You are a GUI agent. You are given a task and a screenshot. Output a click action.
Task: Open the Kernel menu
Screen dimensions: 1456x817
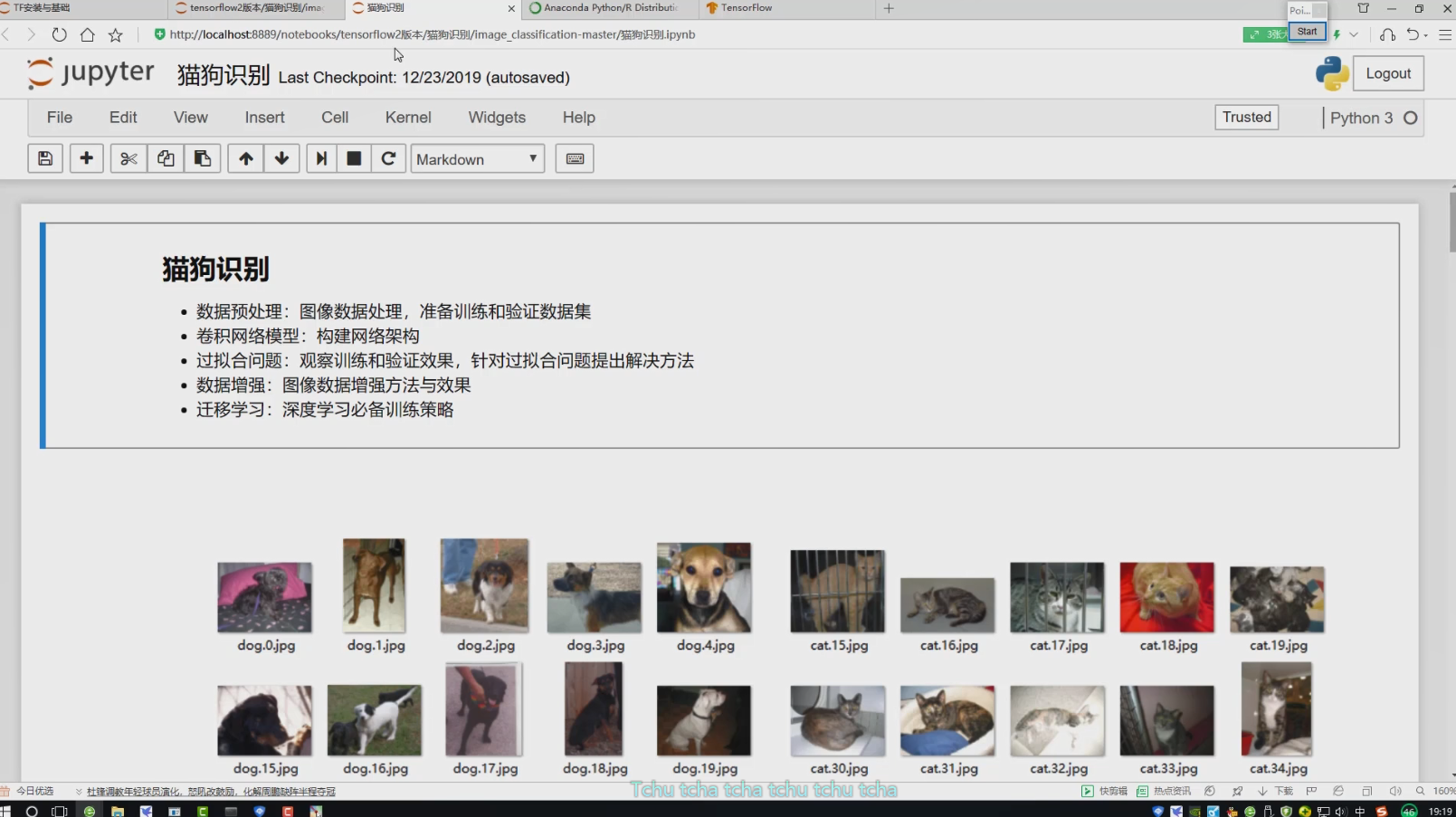click(x=408, y=117)
